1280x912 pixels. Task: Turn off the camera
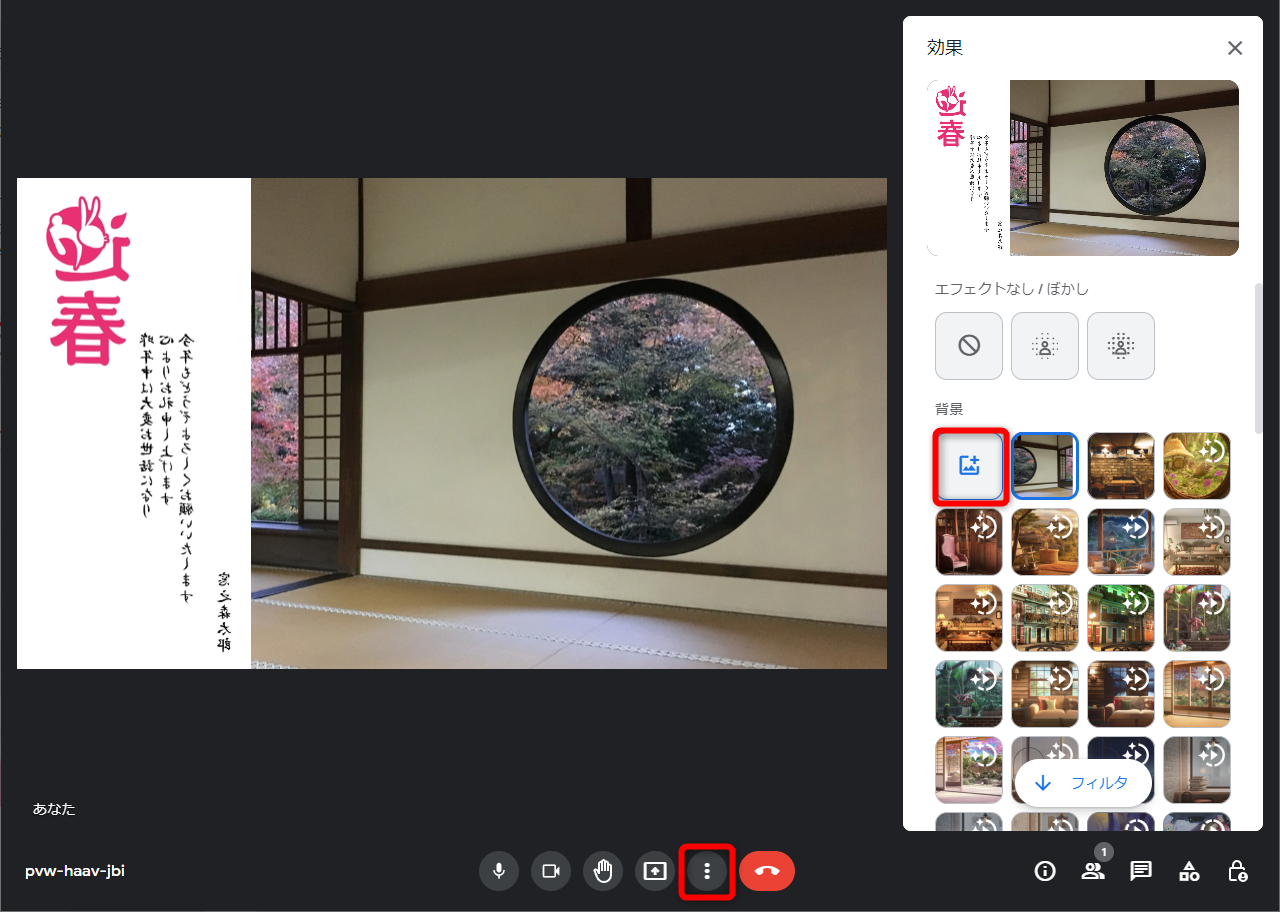(551, 871)
